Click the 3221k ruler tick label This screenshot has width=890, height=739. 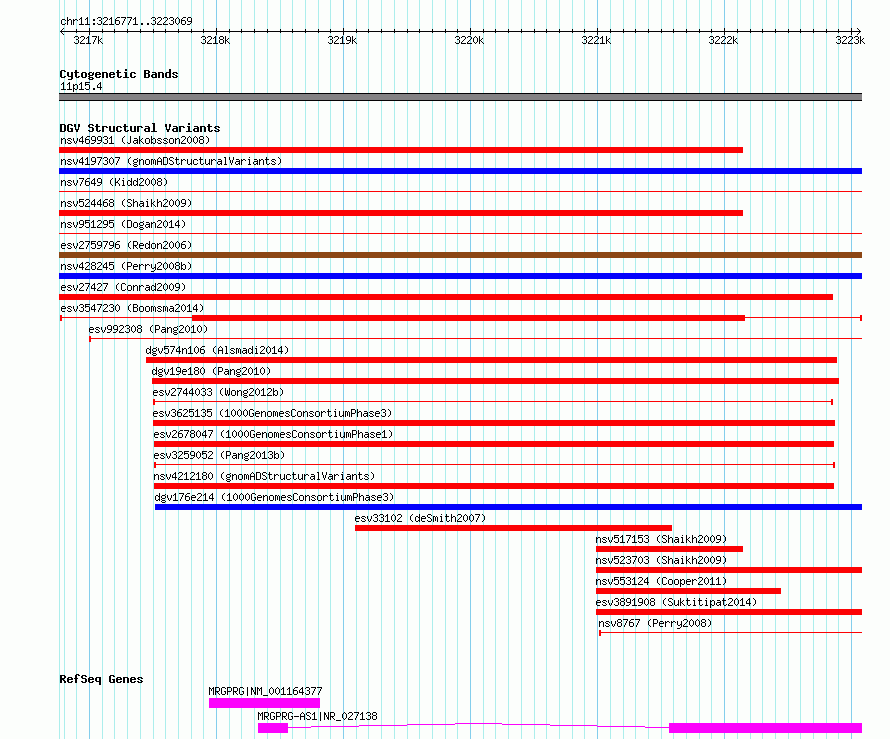click(x=597, y=40)
